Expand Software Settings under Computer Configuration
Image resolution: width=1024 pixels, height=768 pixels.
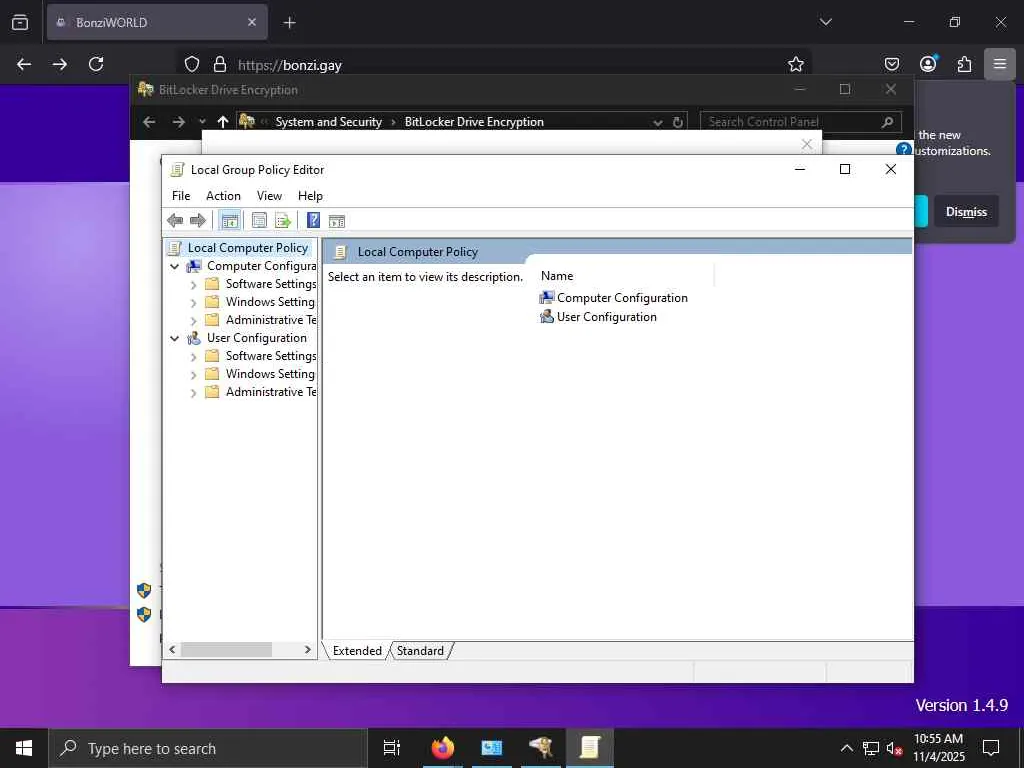(x=193, y=285)
